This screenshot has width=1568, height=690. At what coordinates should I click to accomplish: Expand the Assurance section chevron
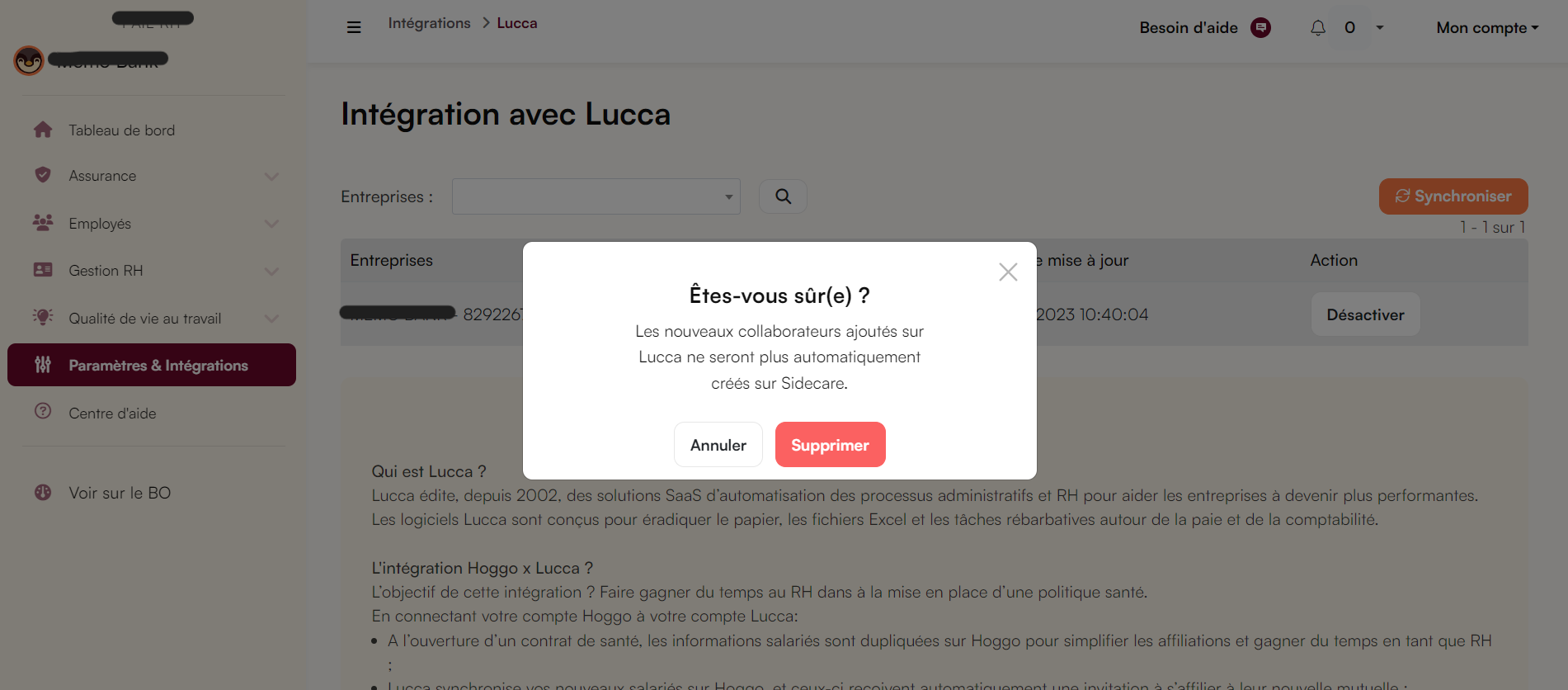(x=272, y=175)
